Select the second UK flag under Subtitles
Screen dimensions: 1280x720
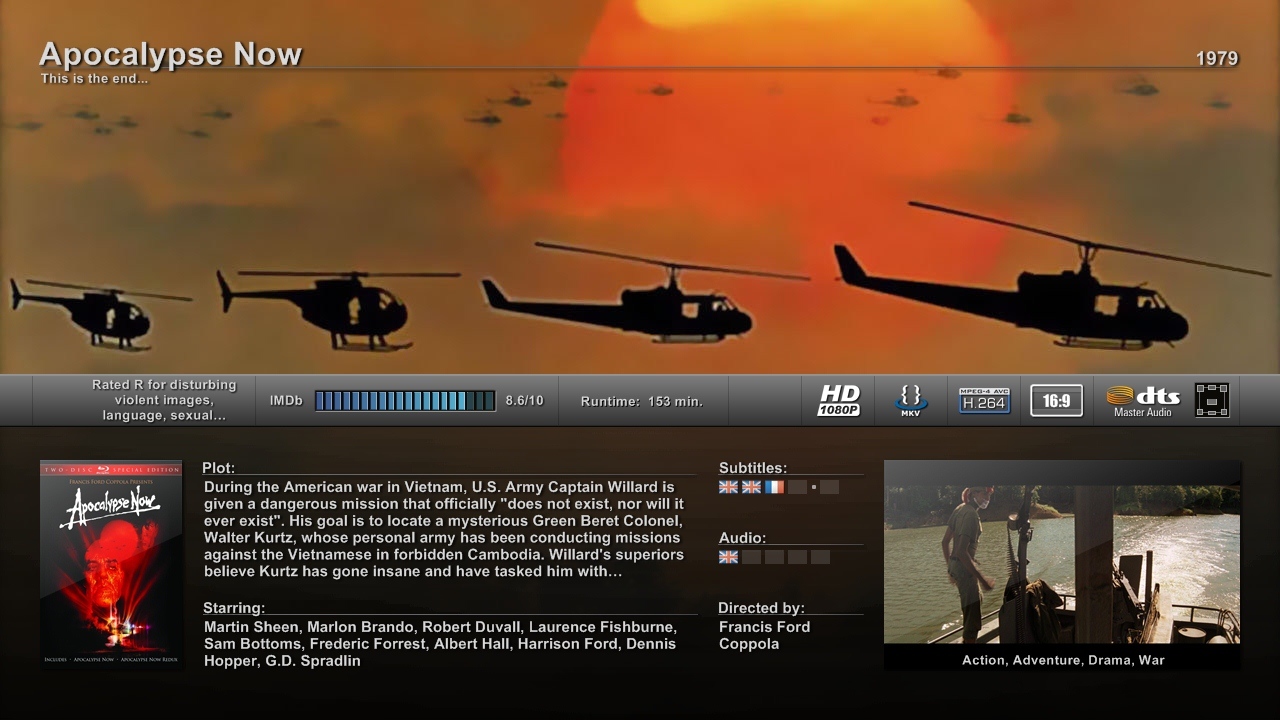pos(751,487)
